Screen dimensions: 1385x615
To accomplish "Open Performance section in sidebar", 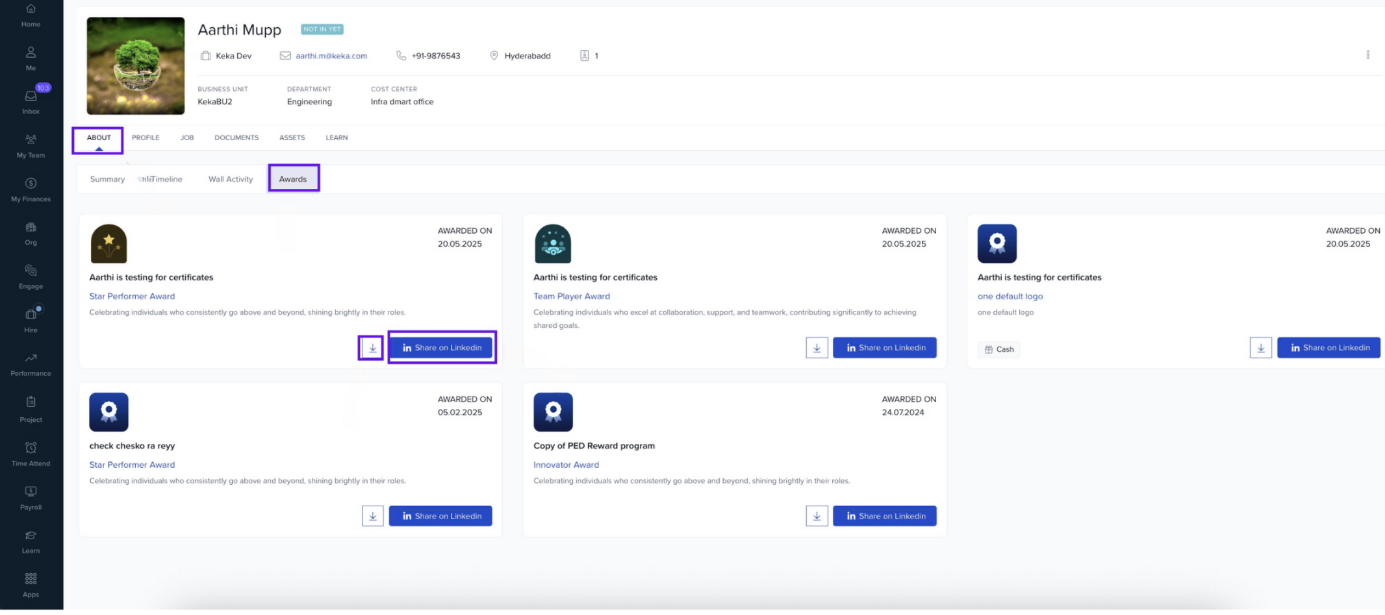I will (x=31, y=363).
